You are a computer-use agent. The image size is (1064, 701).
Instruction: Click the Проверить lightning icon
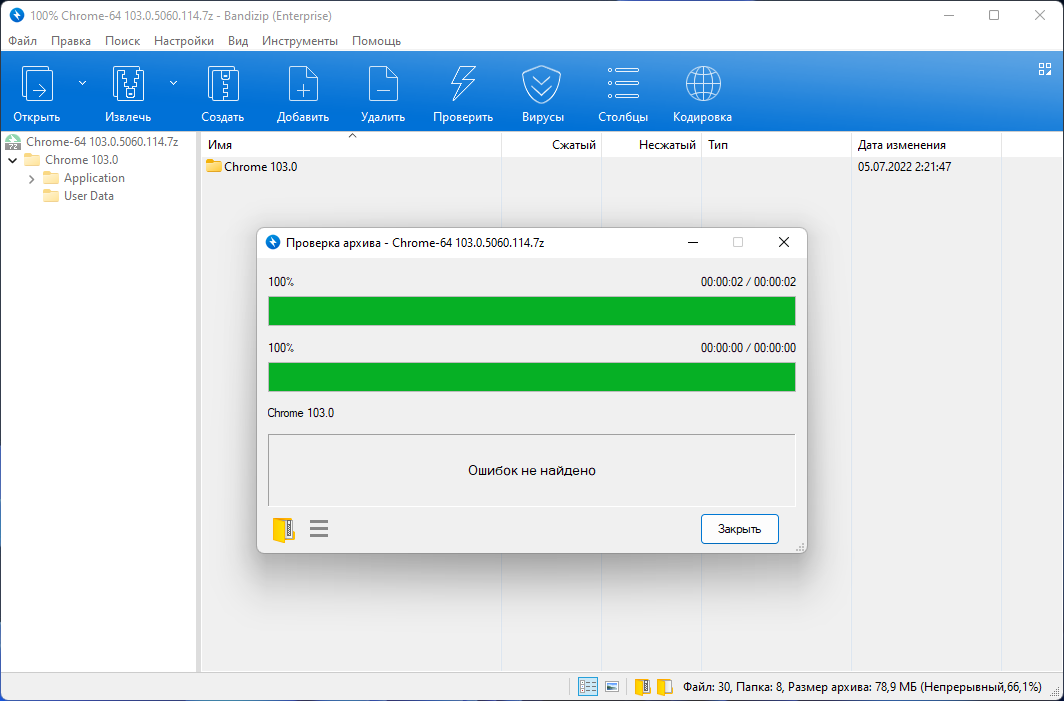(463, 85)
